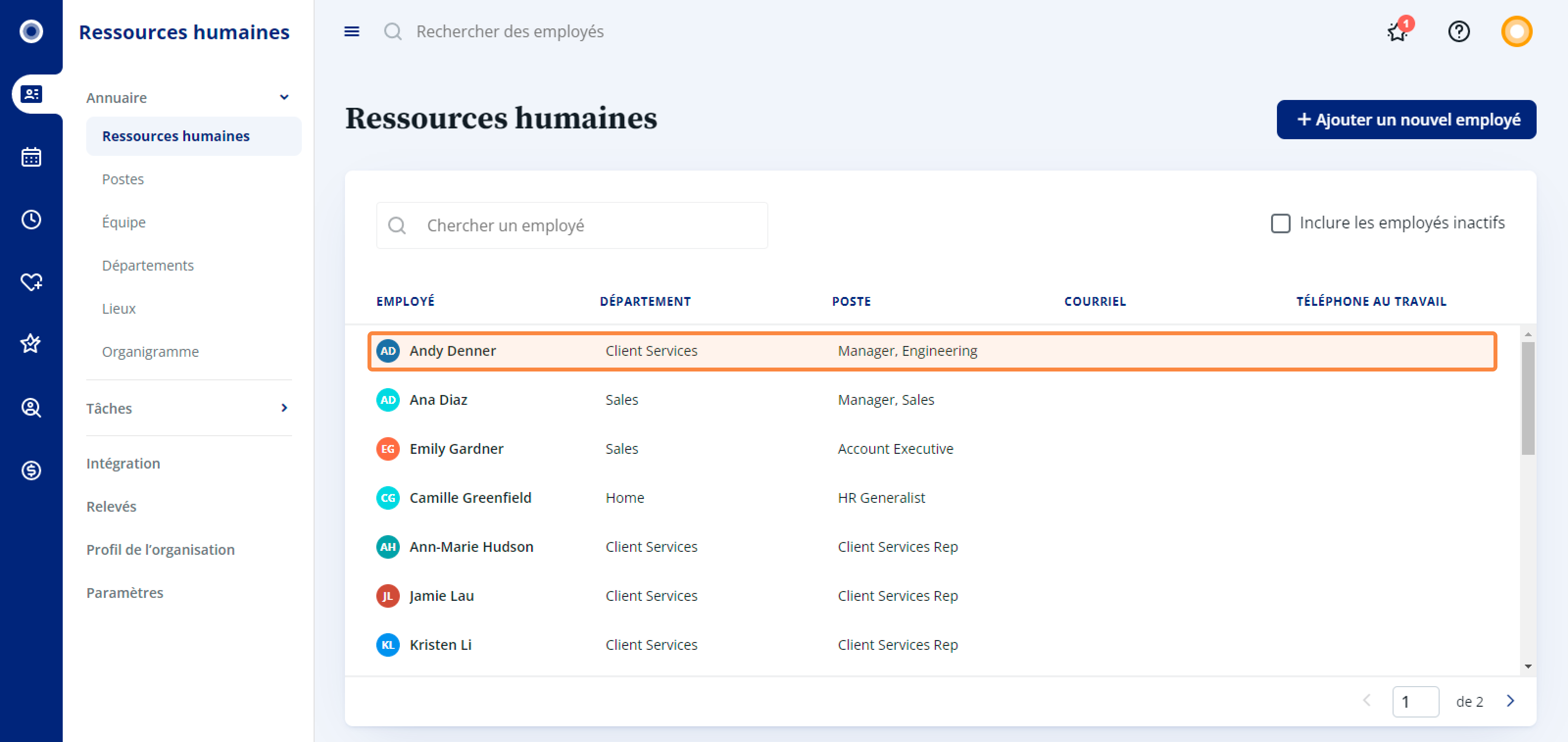
Task: Click the magnifier icon beside Rechercher des employés
Action: [393, 32]
